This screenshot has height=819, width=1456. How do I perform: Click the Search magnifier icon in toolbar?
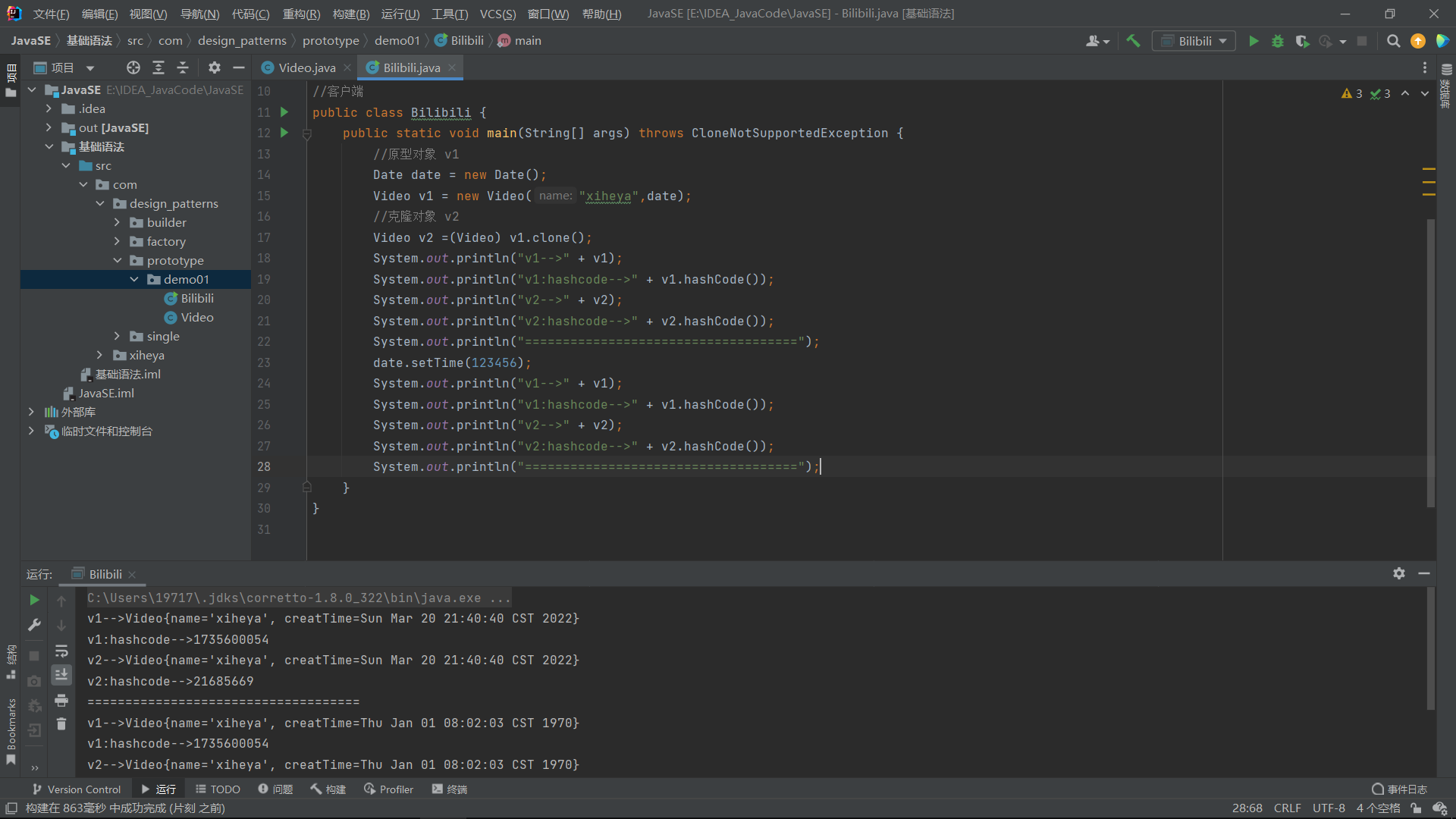1392,41
